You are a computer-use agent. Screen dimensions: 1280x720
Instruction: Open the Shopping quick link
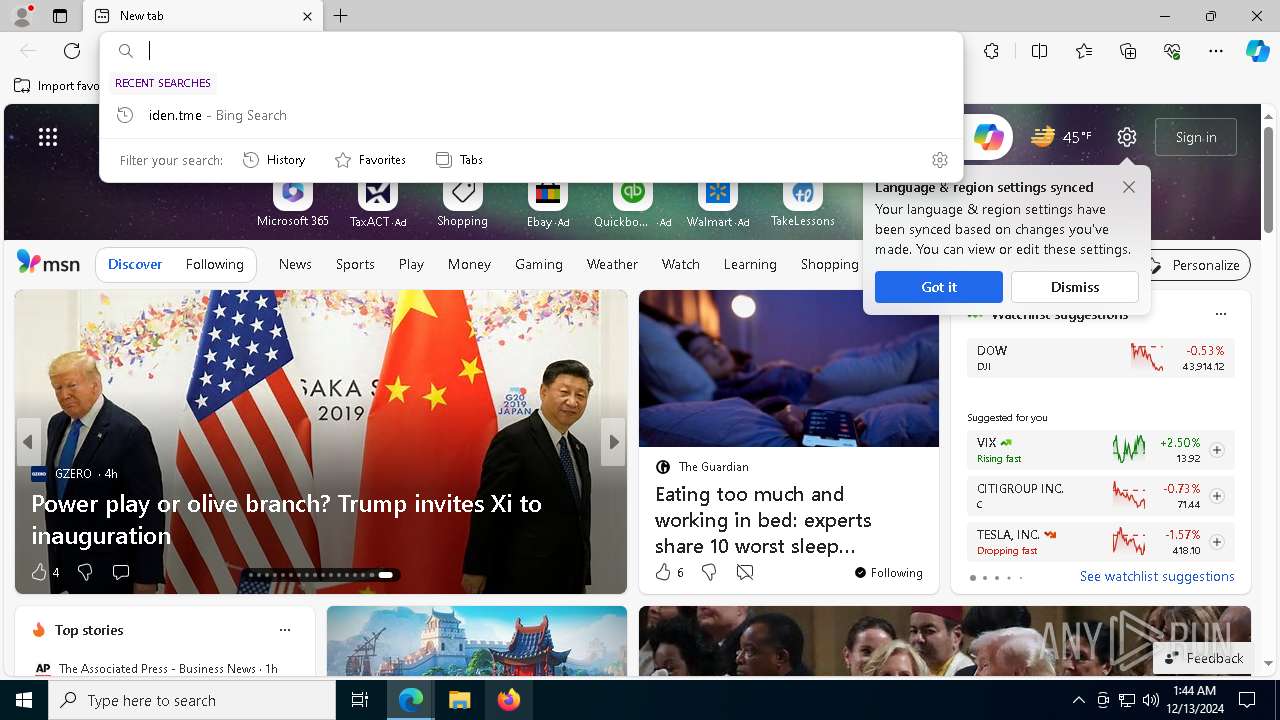pos(462,204)
